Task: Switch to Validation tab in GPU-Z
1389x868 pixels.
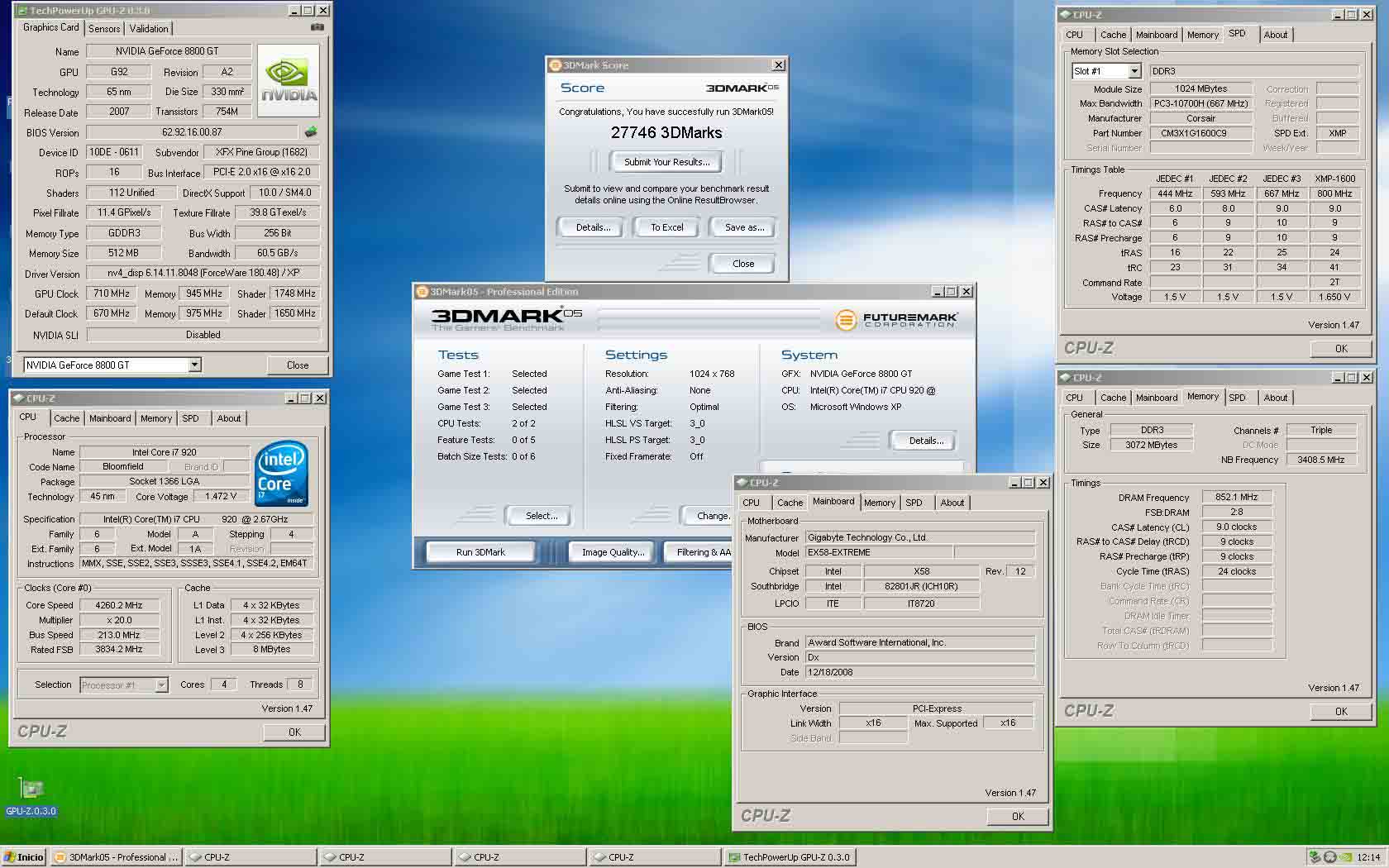Action: click(x=149, y=29)
